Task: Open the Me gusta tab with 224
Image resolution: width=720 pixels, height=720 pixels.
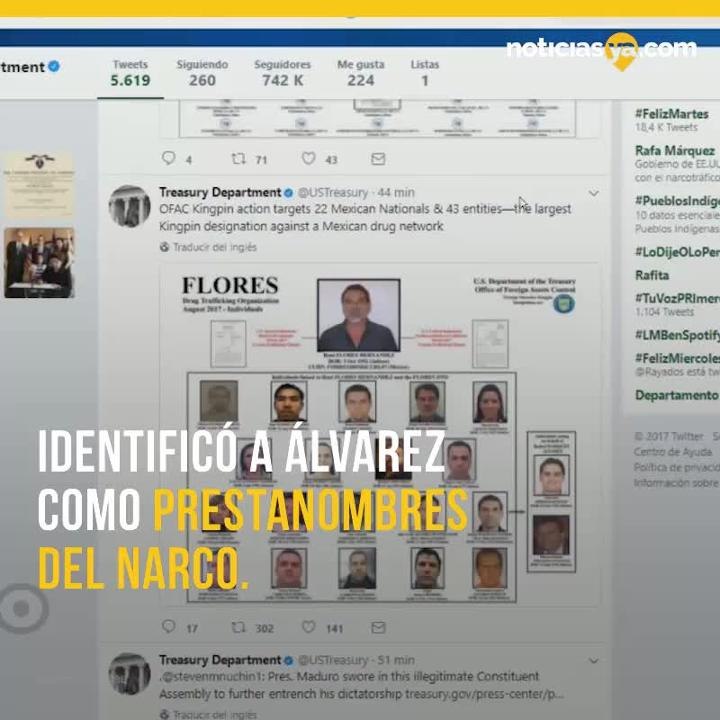Action: tap(360, 73)
